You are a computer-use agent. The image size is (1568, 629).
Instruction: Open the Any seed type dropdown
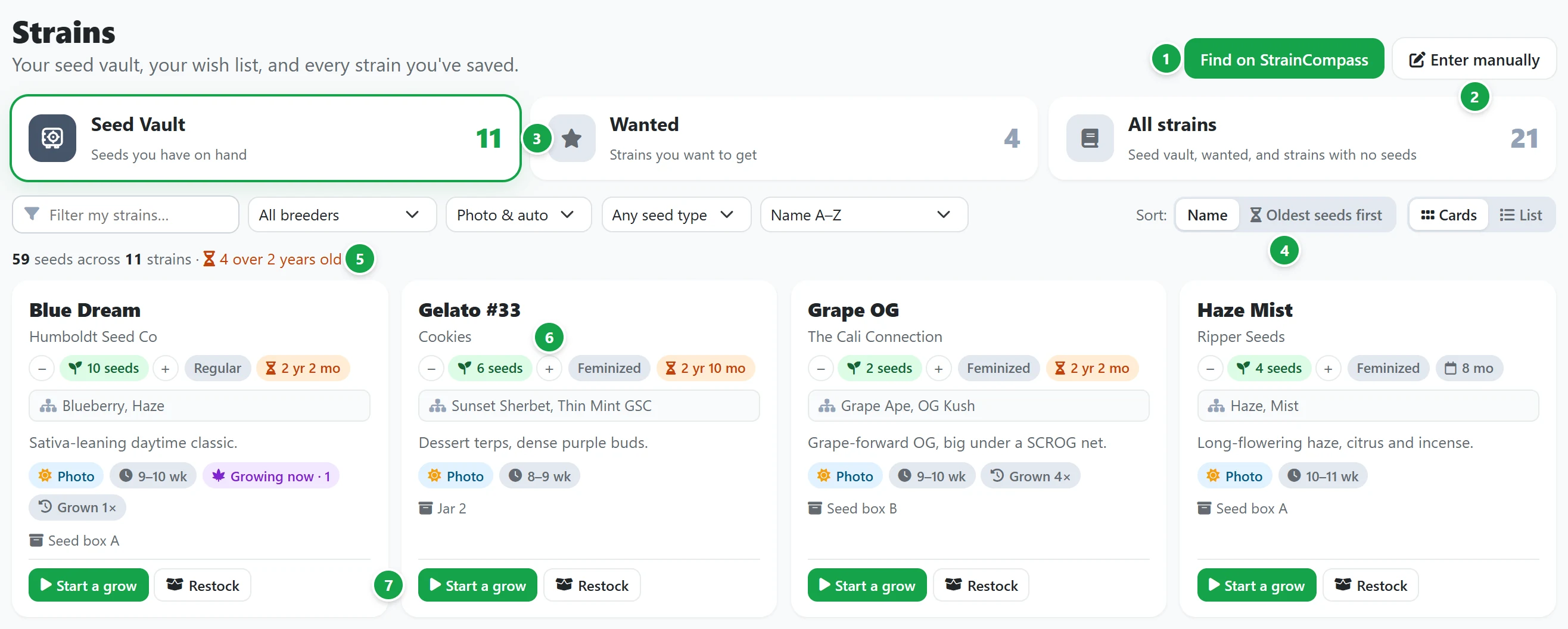(x=676, y=215)
